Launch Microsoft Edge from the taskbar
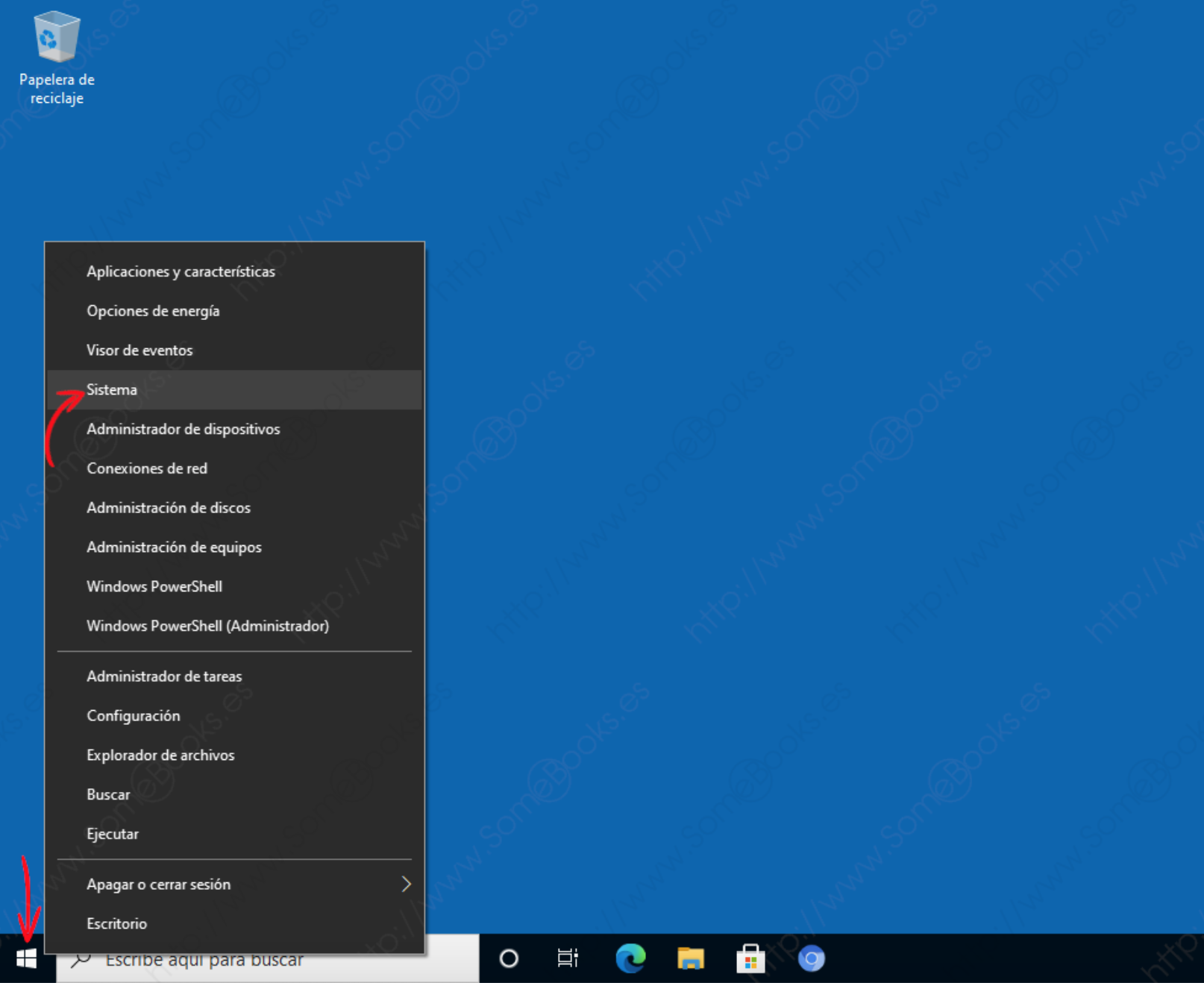The image size is (1204, 983). pyautogui.click(x=630, y=958)
